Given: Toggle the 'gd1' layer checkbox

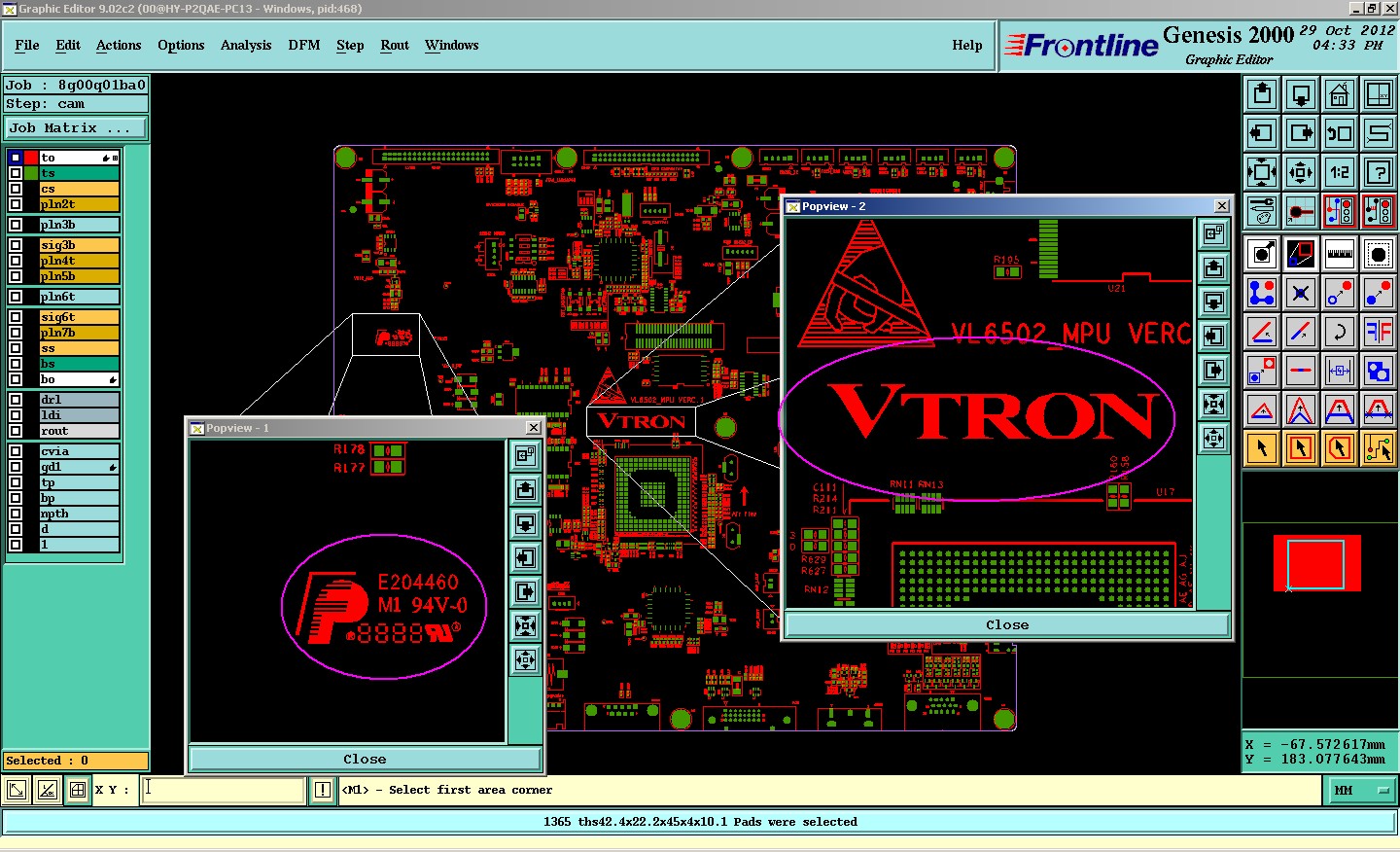Looking at the screenshot, I should pyautogui.click(x=16, y=467).
